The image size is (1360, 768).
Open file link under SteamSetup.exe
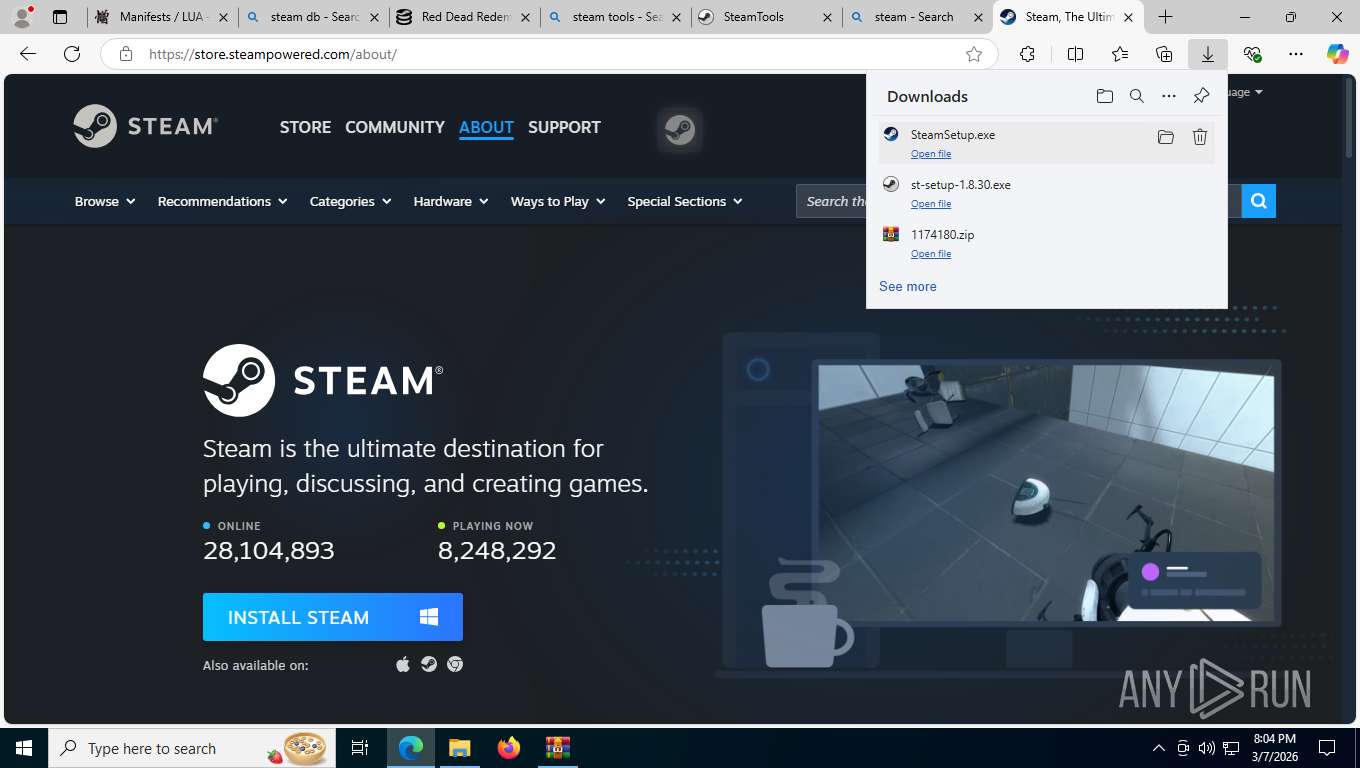point(931,154)
